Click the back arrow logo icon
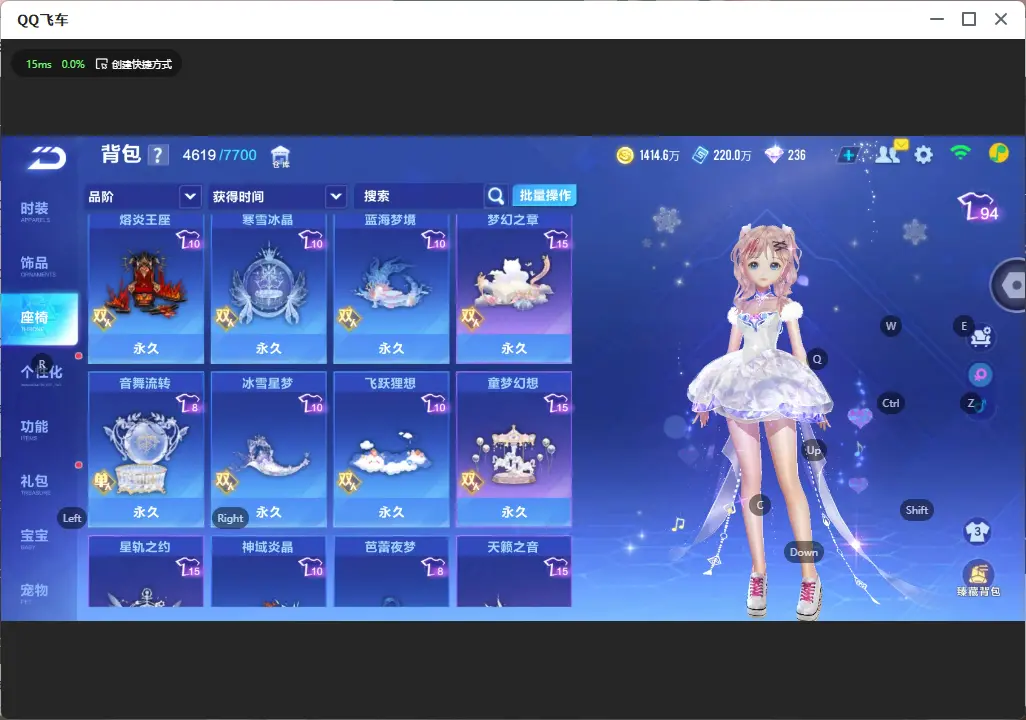 46,157
